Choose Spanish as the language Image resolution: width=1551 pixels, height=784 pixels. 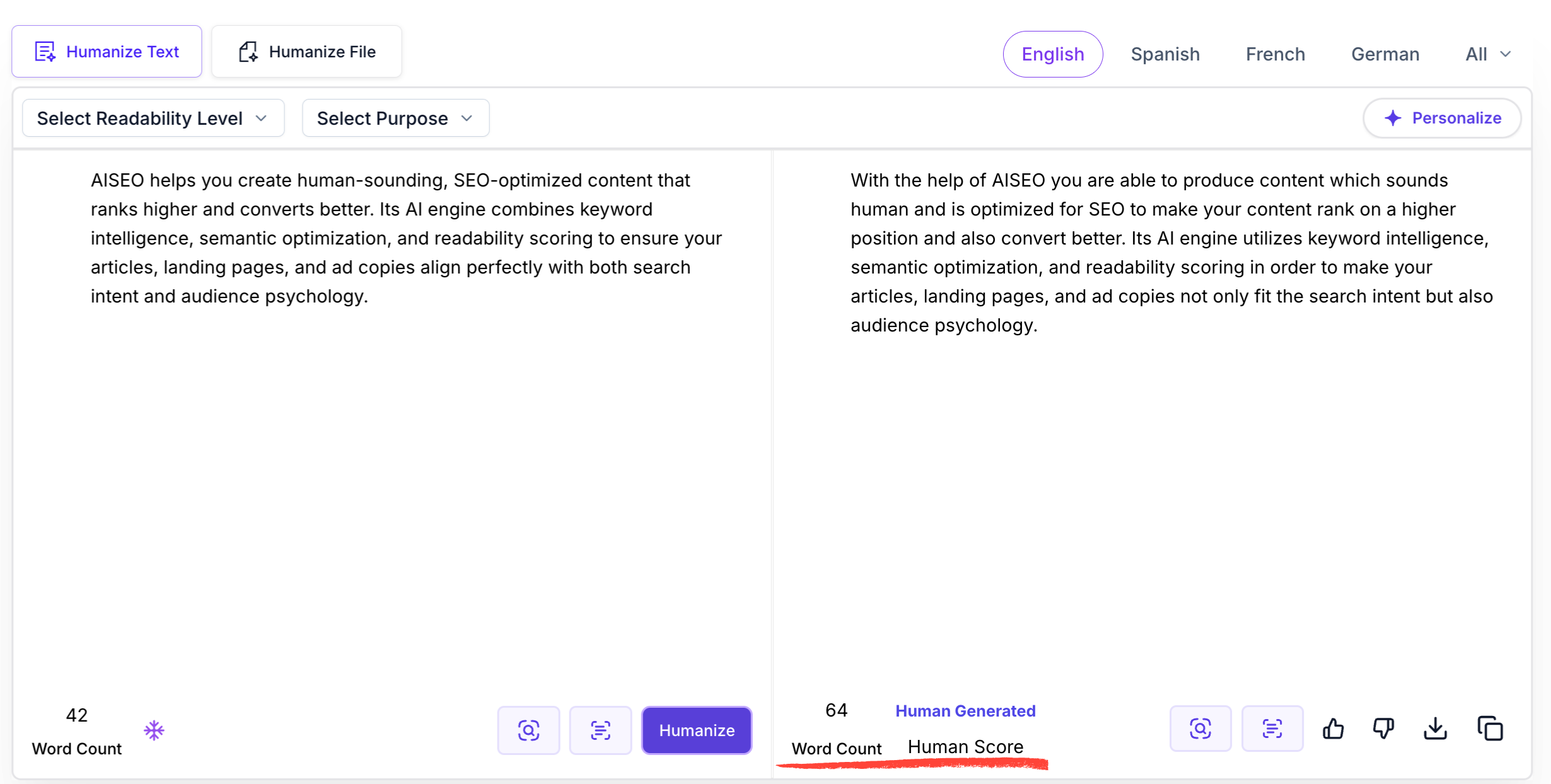click(x=1165, y=54)
